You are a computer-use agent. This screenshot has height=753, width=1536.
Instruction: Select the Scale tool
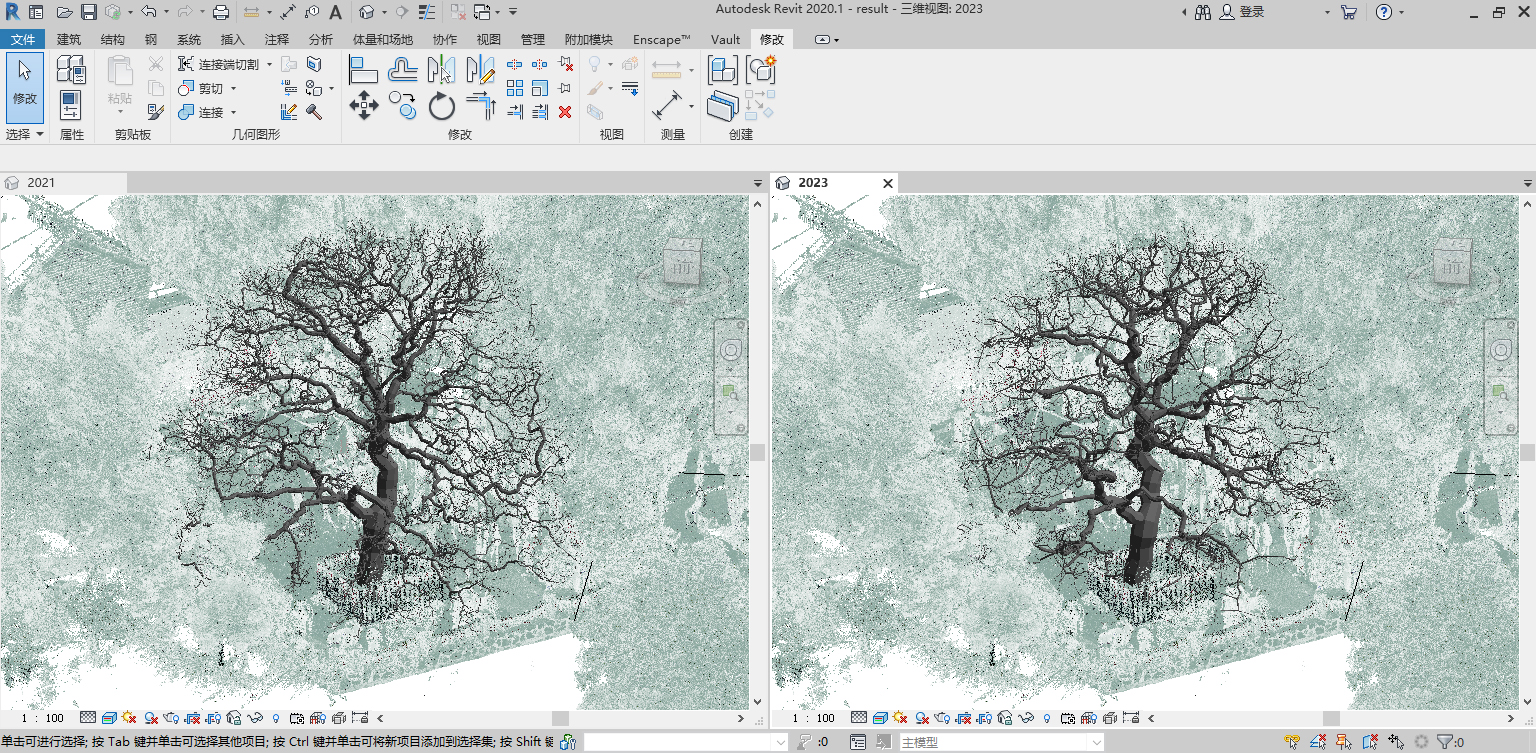point(540,88)
